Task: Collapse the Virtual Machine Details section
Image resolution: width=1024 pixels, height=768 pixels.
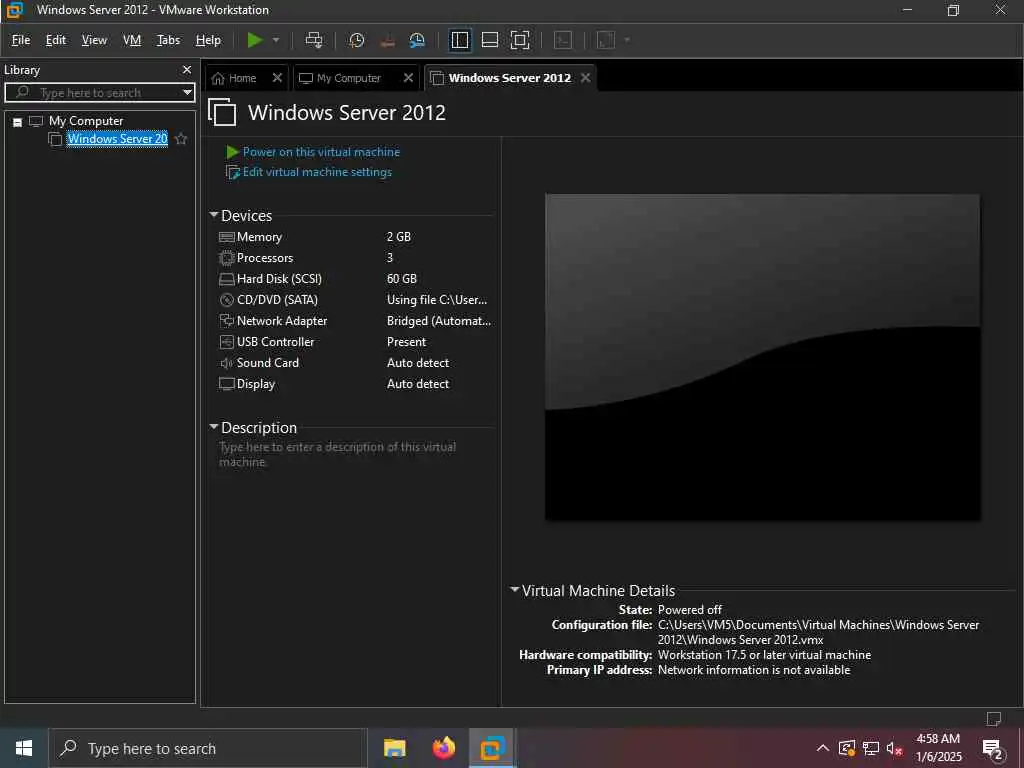Action: [x=515, y=590]
